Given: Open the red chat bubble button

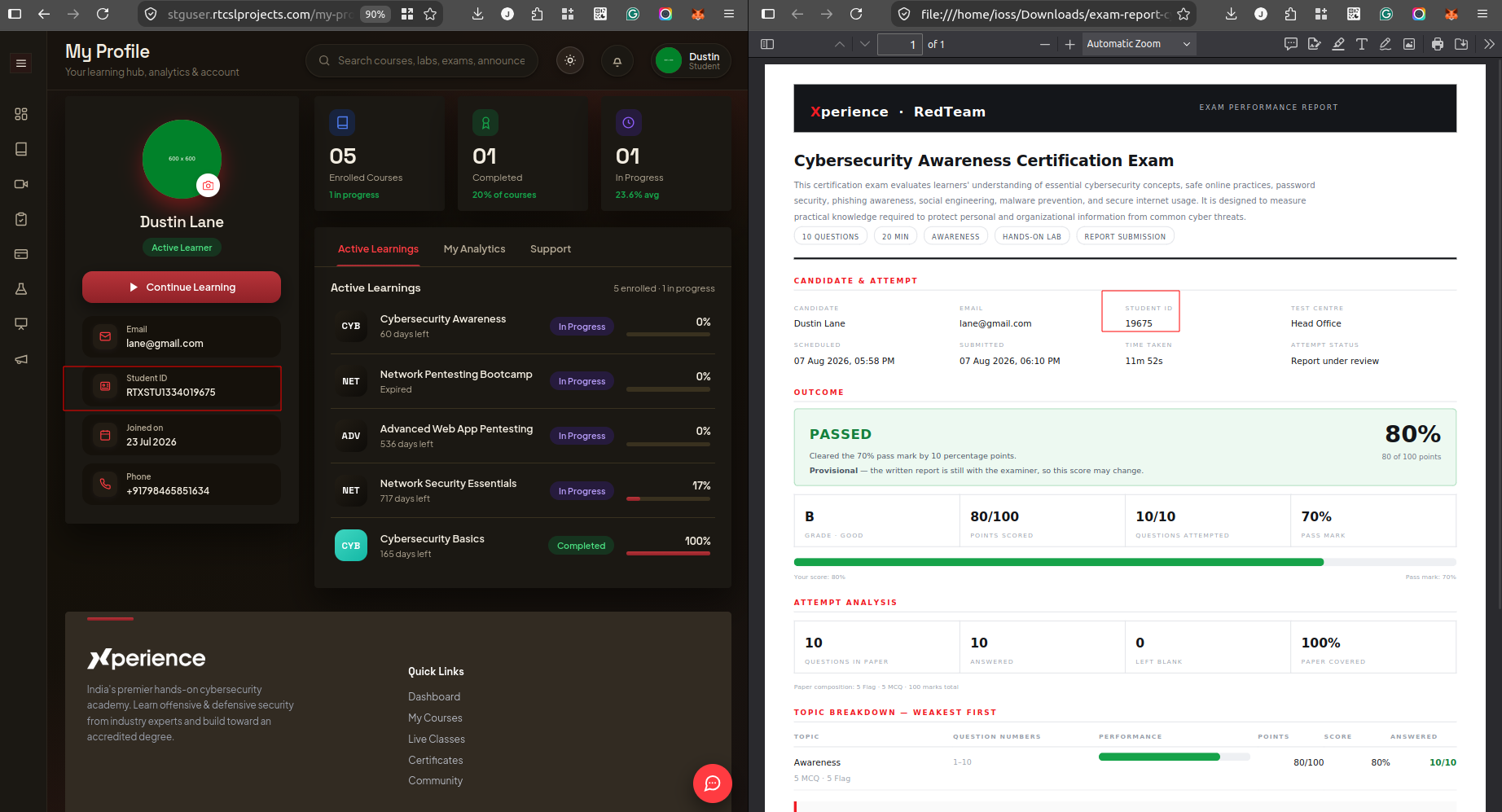Looking at the screenshot, I should pos(713,783).
